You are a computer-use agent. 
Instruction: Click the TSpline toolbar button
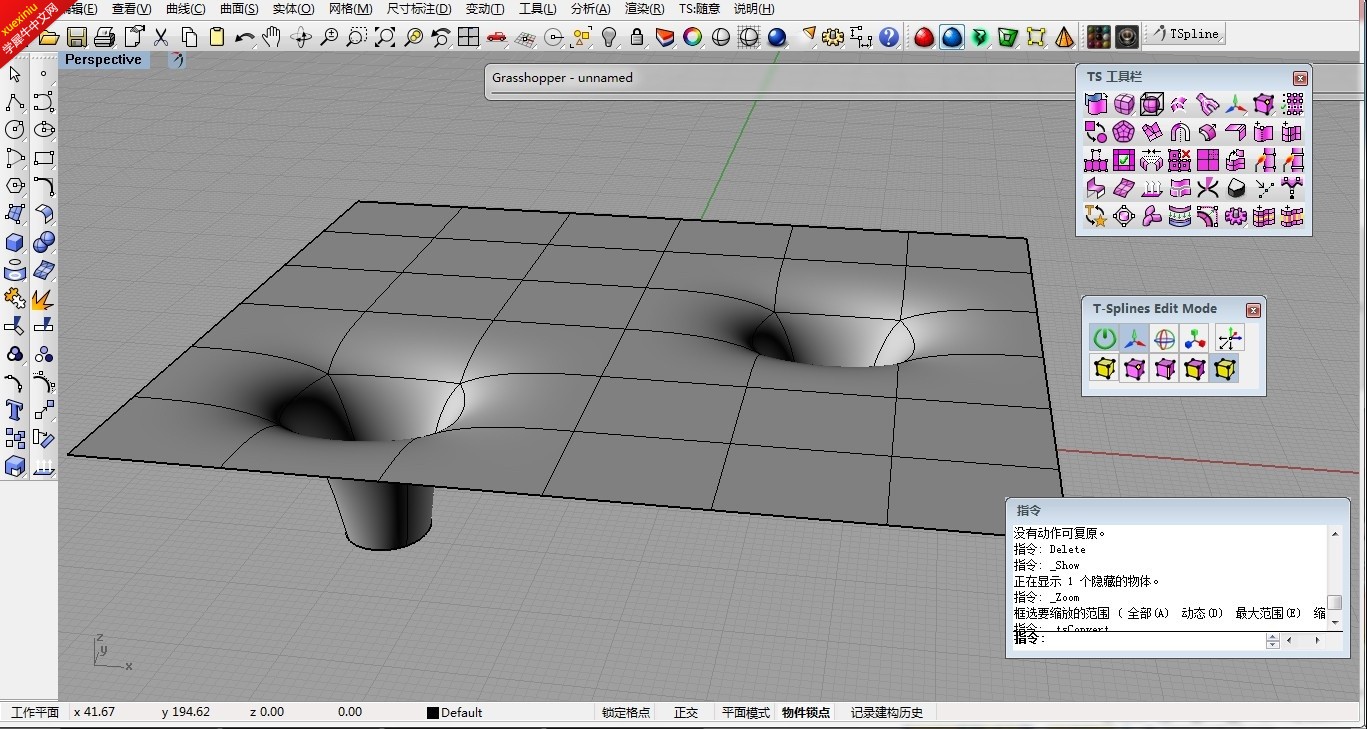[1185, 34]
